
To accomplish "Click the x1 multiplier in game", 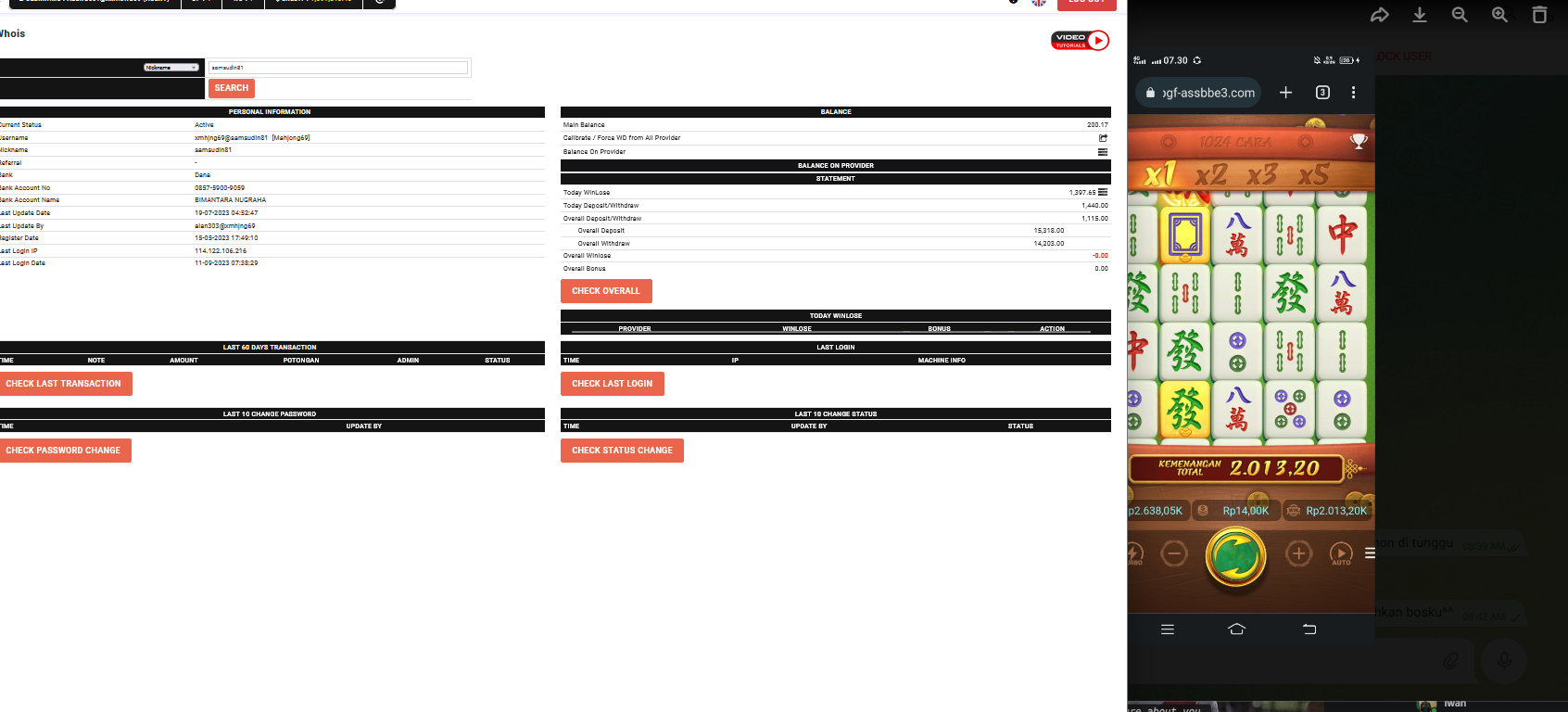I will tap(1160, 174).
